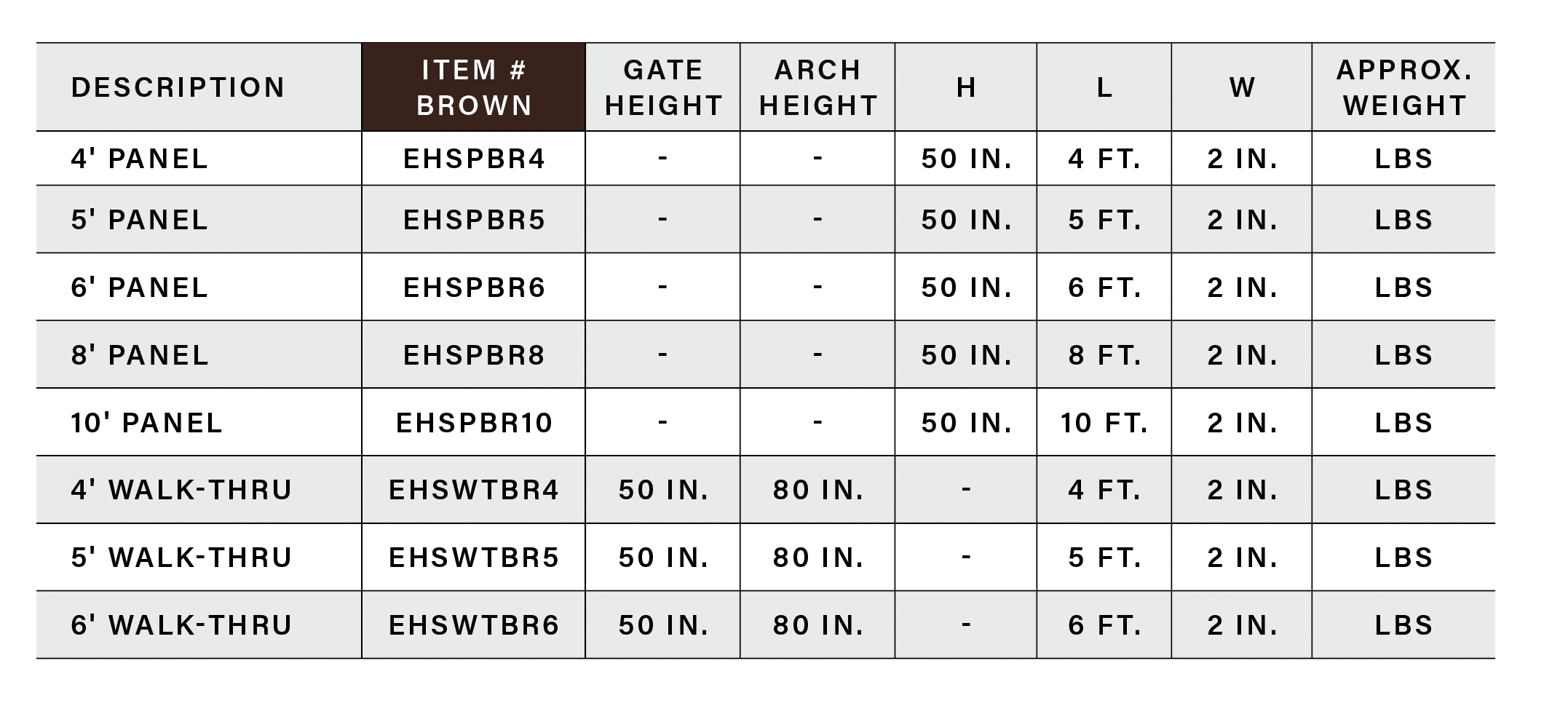Select the APPROX. WEIGHT header
This screenshot has height=706, width=1568.
coord(1404,87)
